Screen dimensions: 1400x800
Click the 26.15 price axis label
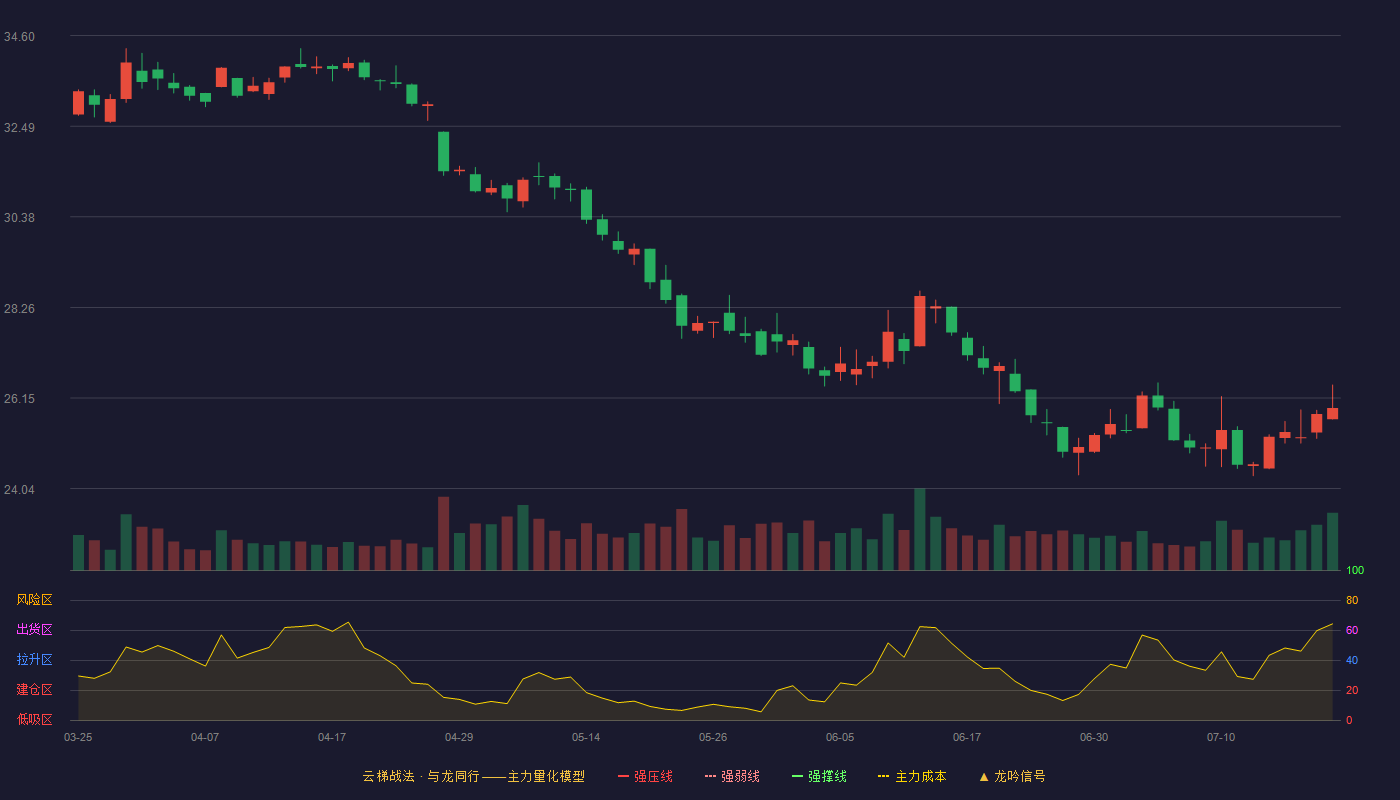click(19, 399)
